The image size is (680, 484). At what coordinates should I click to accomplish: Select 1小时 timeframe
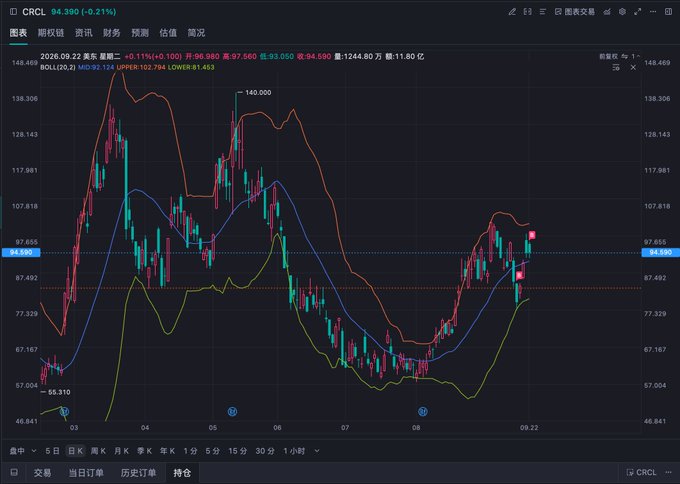click(x=294, y=451)
